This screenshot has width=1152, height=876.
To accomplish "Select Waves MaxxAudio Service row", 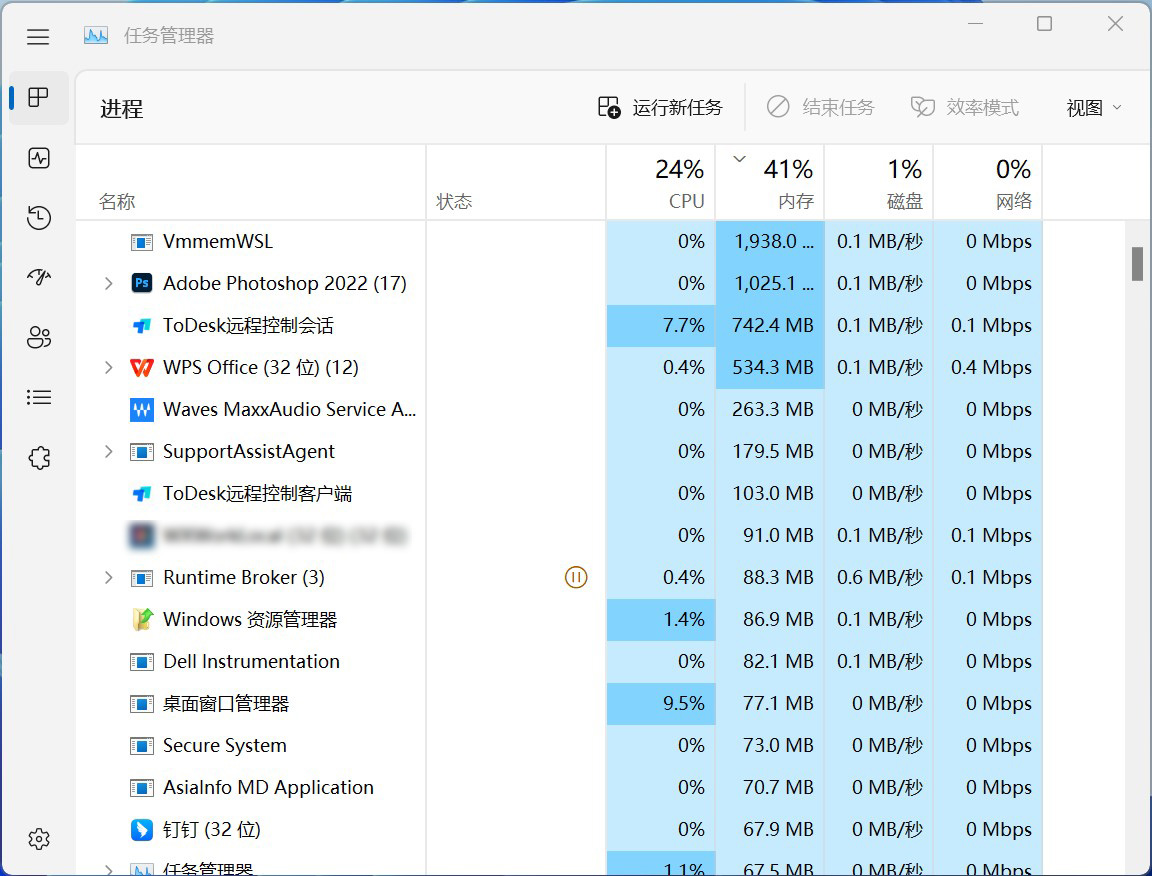I will 559,409.
